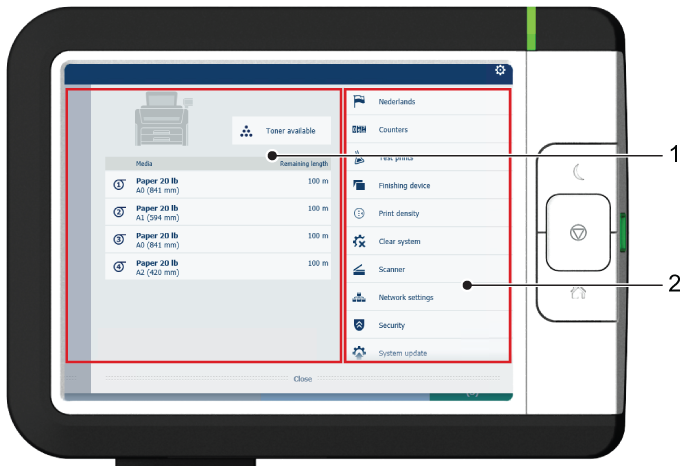
Task: Click the Network settings icon
Action: pyautogui.click(x=360, y=298)
